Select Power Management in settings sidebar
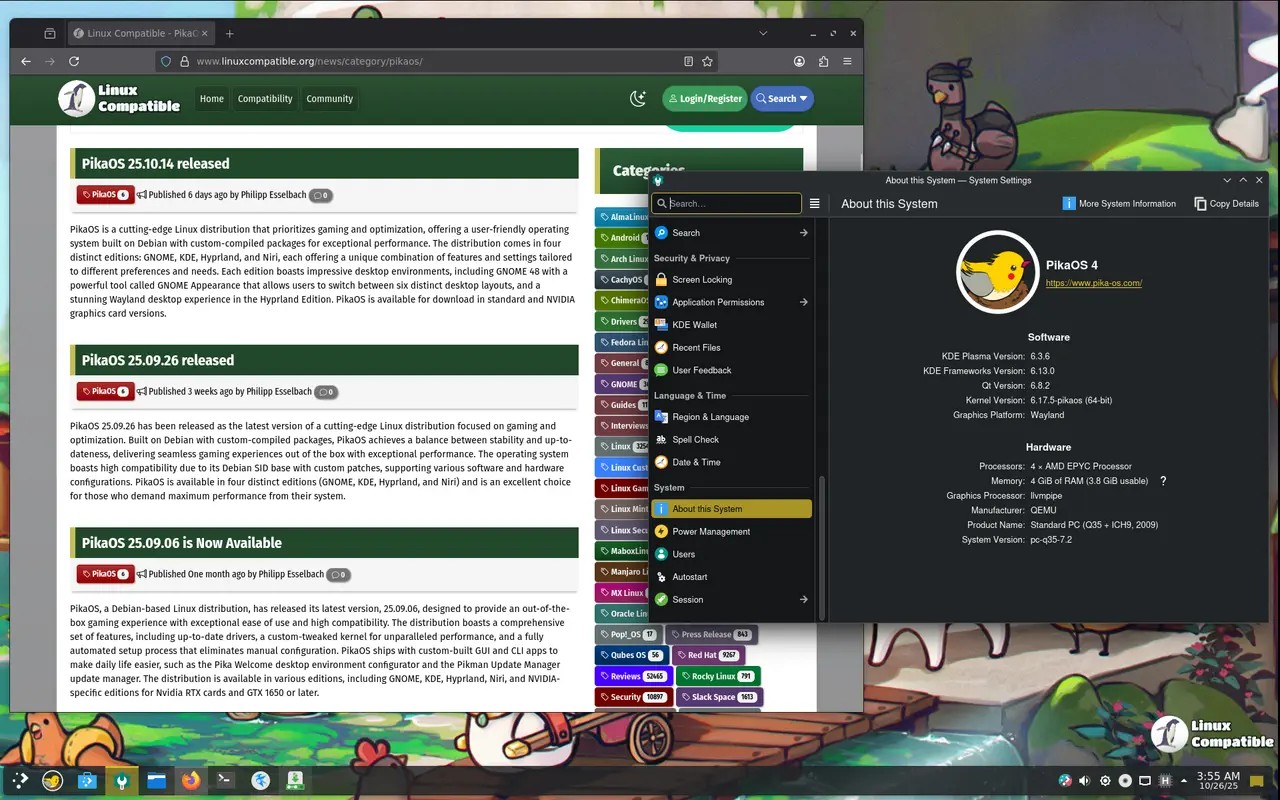 (711, 532)
